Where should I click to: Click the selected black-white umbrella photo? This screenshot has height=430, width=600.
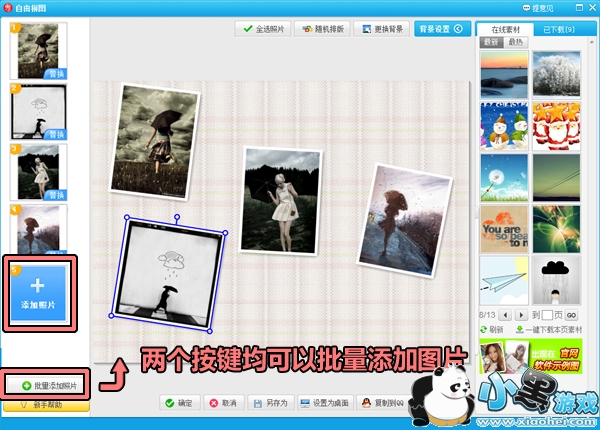168,274
